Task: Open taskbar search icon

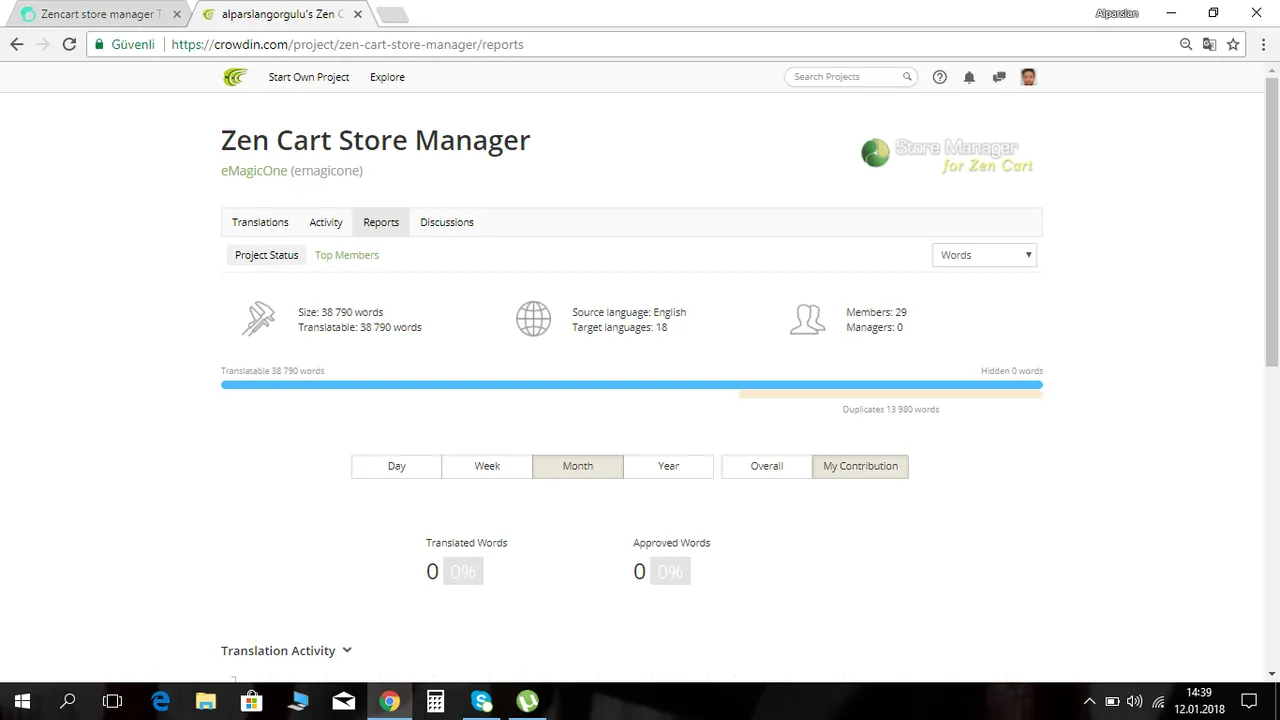Action: pyautogui.click(x=68, y=701)
